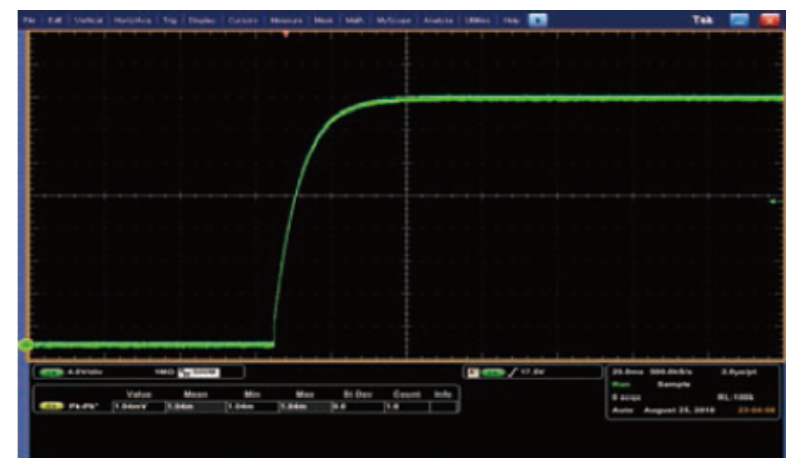Click the date readout August 23
The width and height of the screenshot is (803, 473).
click(x=679, y=410)
